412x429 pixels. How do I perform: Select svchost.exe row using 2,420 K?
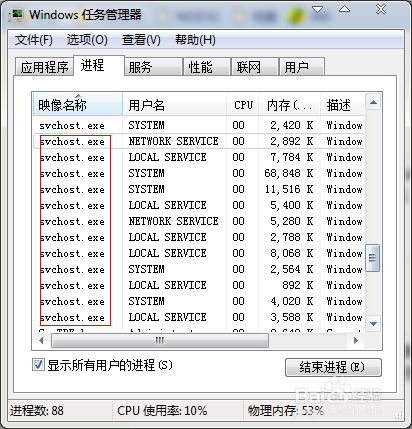pos(199,125)
